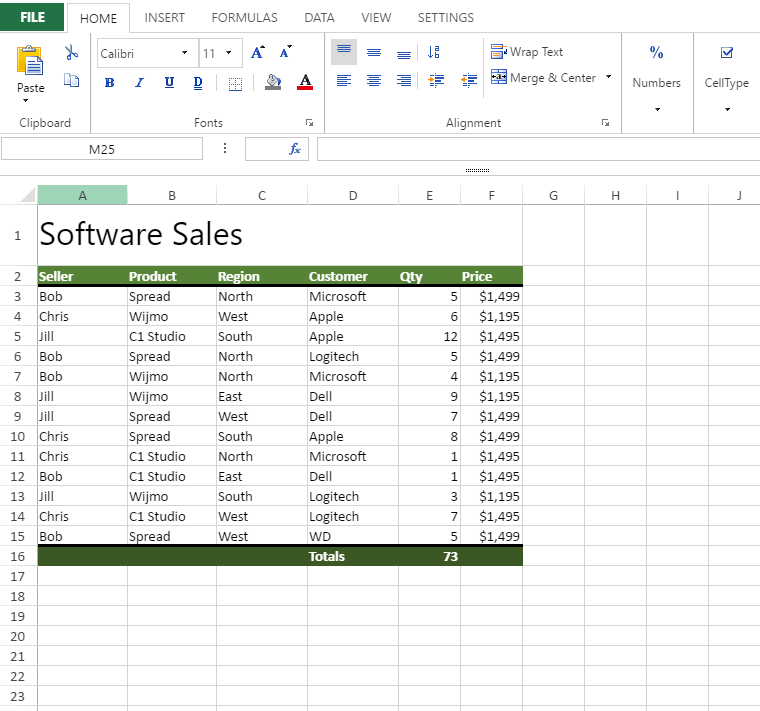Expand the Numbers dropdown arrow
The height and width of the screenshot is (711, 760).
657,110
